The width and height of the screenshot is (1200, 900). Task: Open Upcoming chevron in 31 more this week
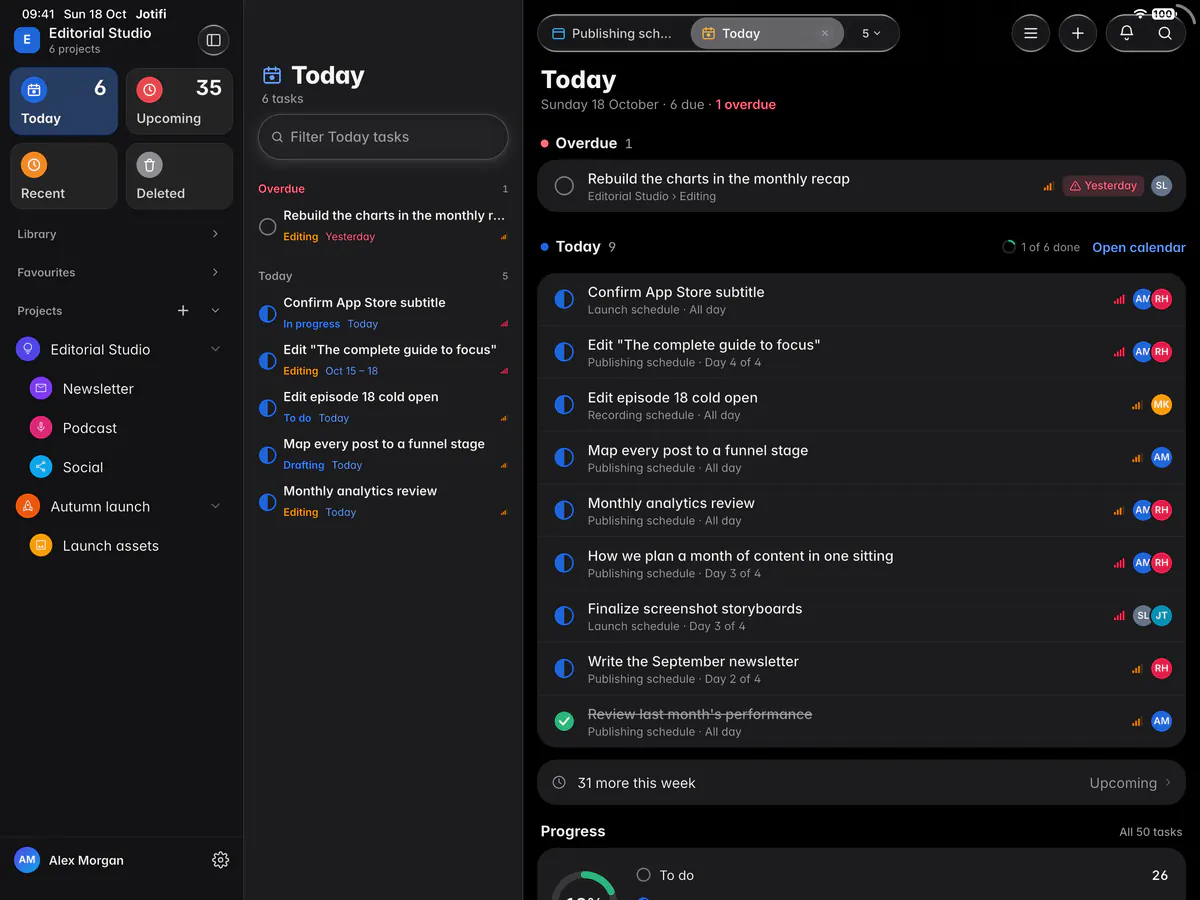click(x=1167, y=783)
